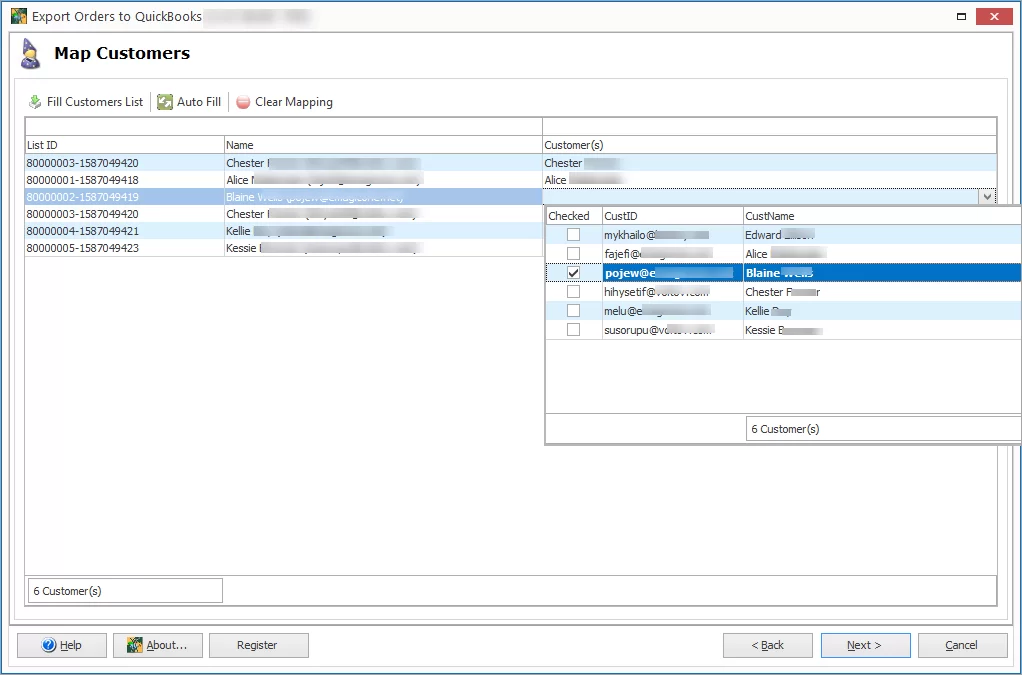The height and width of the screenshot is (675, 1022).
Task: Click the Clear Mapping icon
Action: tap(243, 101)
